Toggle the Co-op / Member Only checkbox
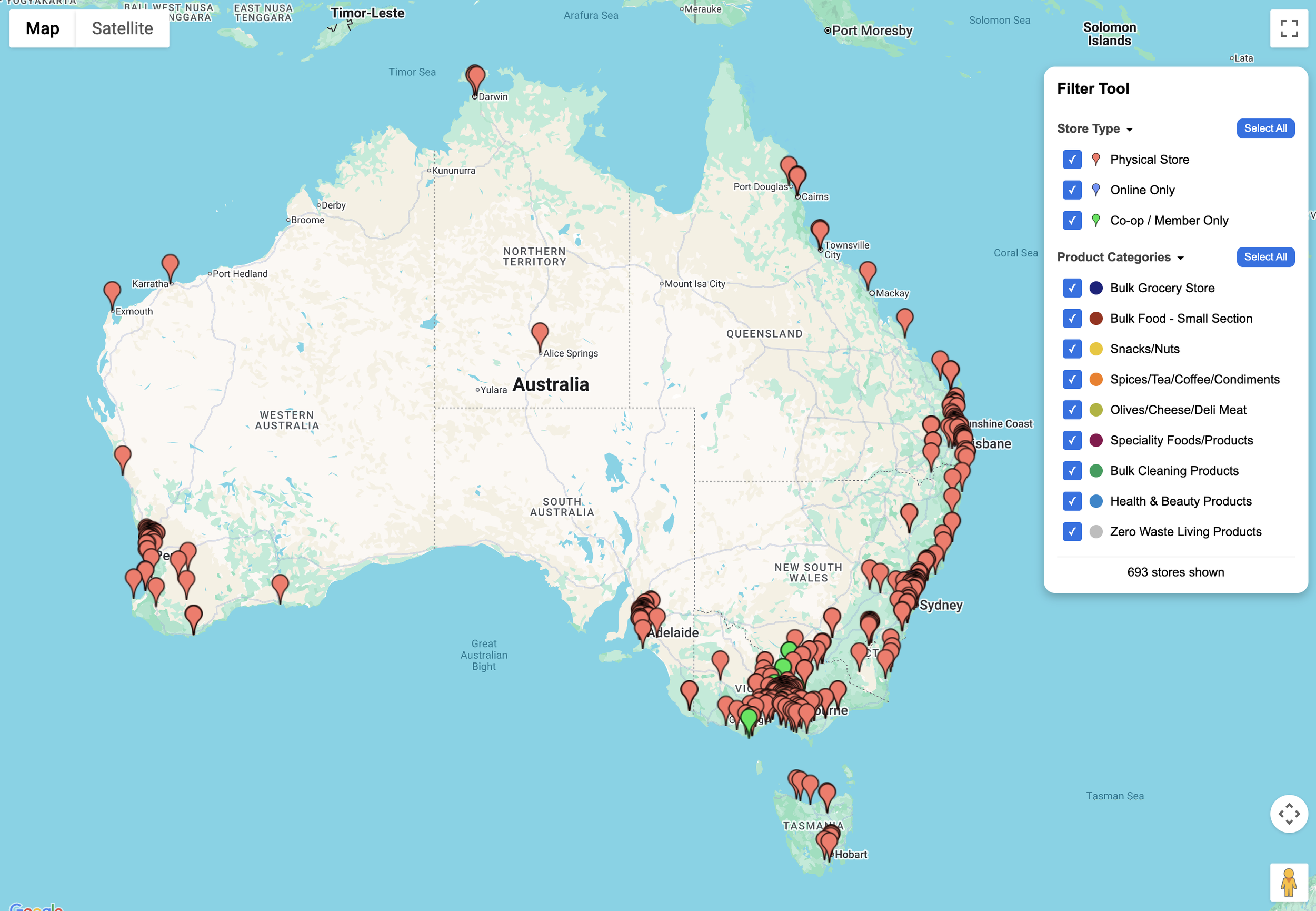This screenshot has height=911, width=1316. click(x=1072, y=220)
